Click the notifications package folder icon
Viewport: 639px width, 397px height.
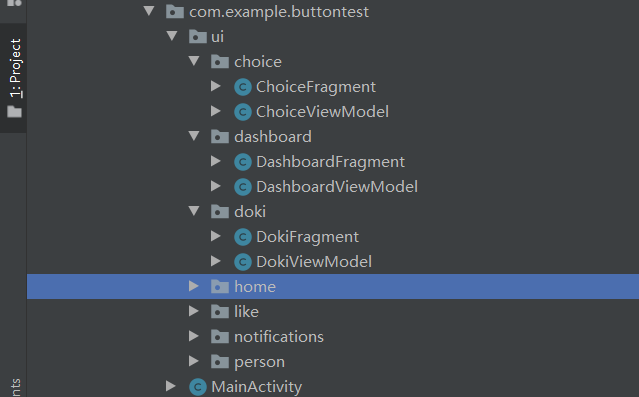(x=220, y=337)
